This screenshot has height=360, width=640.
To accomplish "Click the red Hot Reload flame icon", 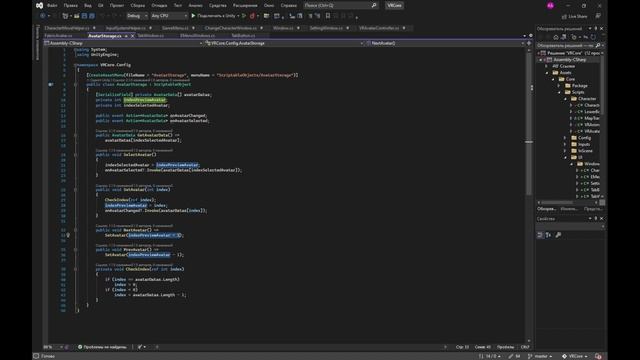I will click(252, 16).
